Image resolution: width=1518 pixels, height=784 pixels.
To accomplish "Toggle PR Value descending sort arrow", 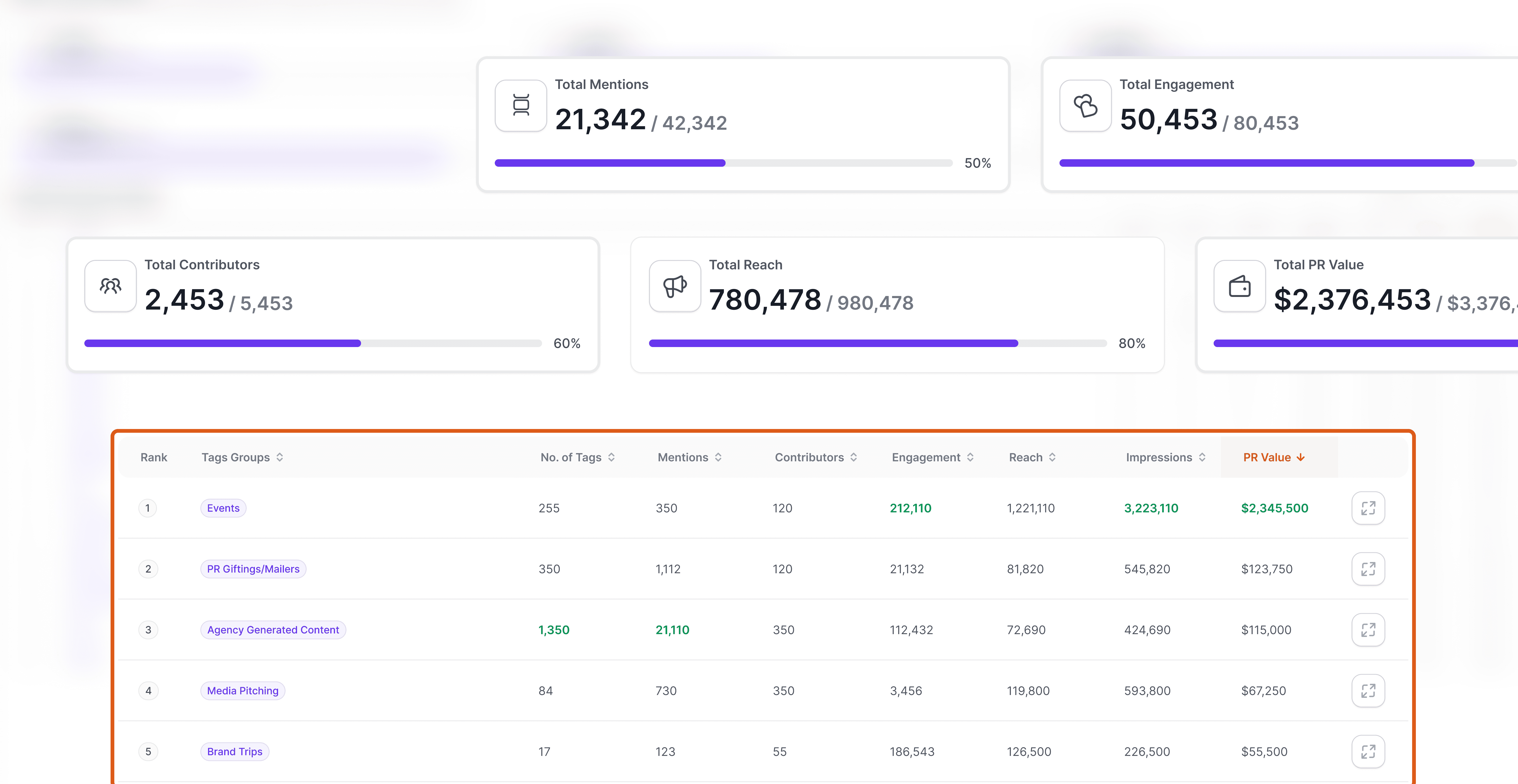I will click(1300, 457).
